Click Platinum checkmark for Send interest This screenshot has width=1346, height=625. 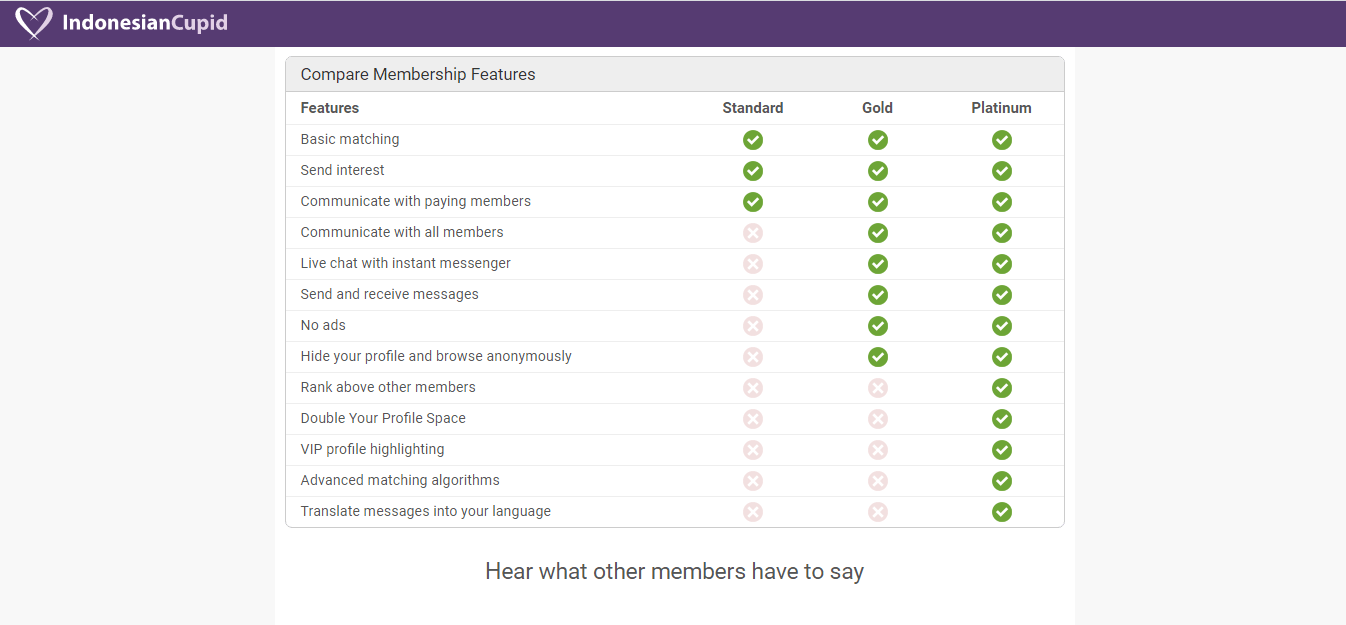point(1002,171)
